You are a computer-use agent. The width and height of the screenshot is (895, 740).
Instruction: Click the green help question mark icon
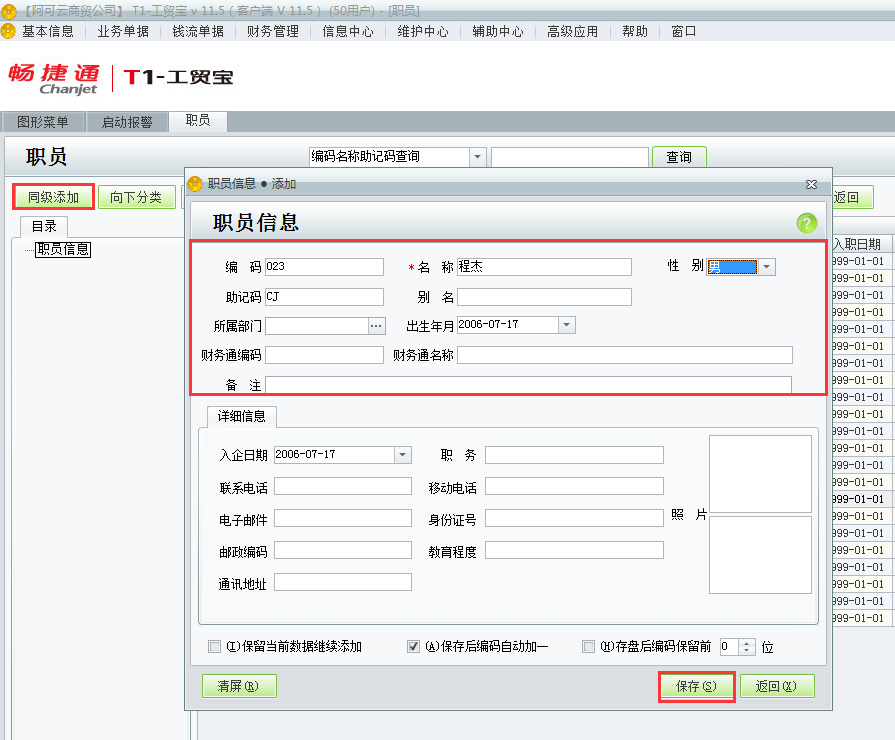(806, 223)
